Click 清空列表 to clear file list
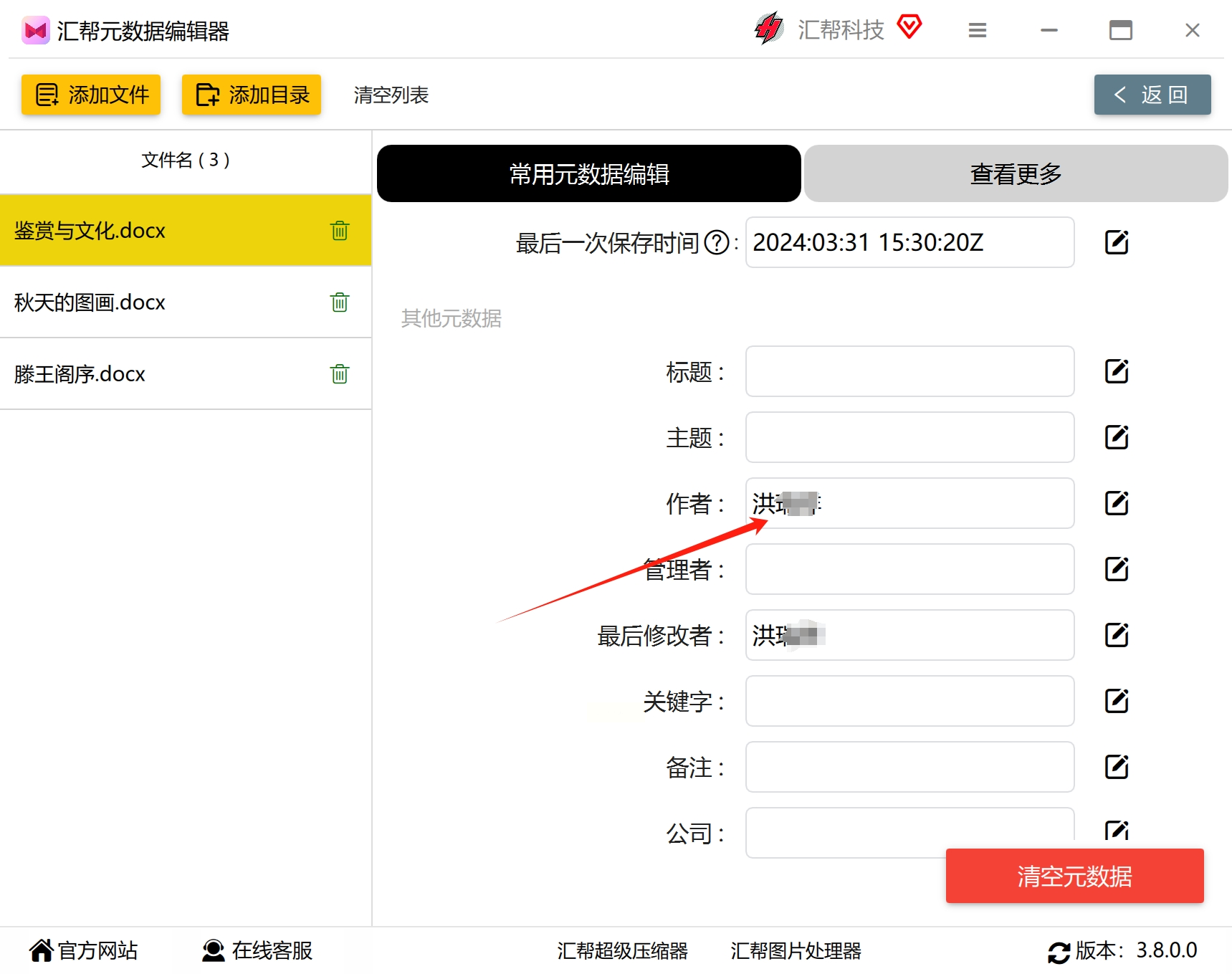The width and height of the screenshot is (1232, 974). pos(391,95)
